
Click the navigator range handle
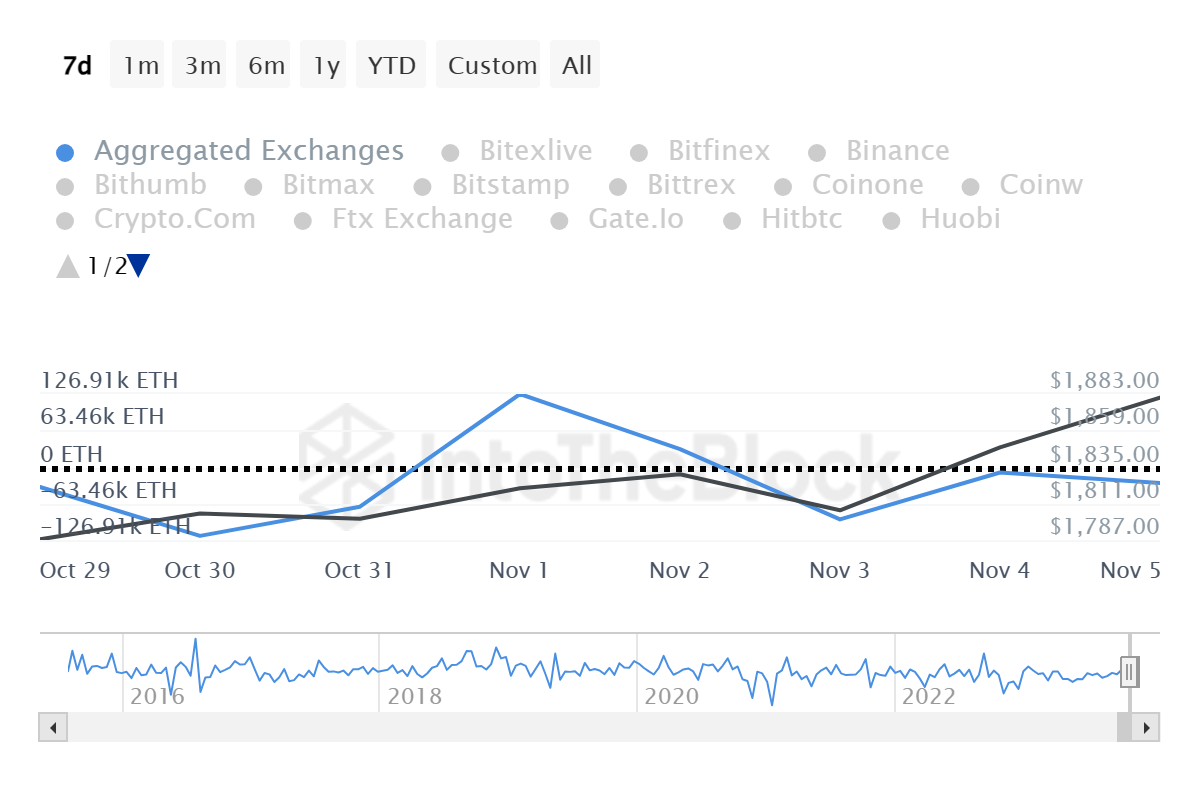1129,672
